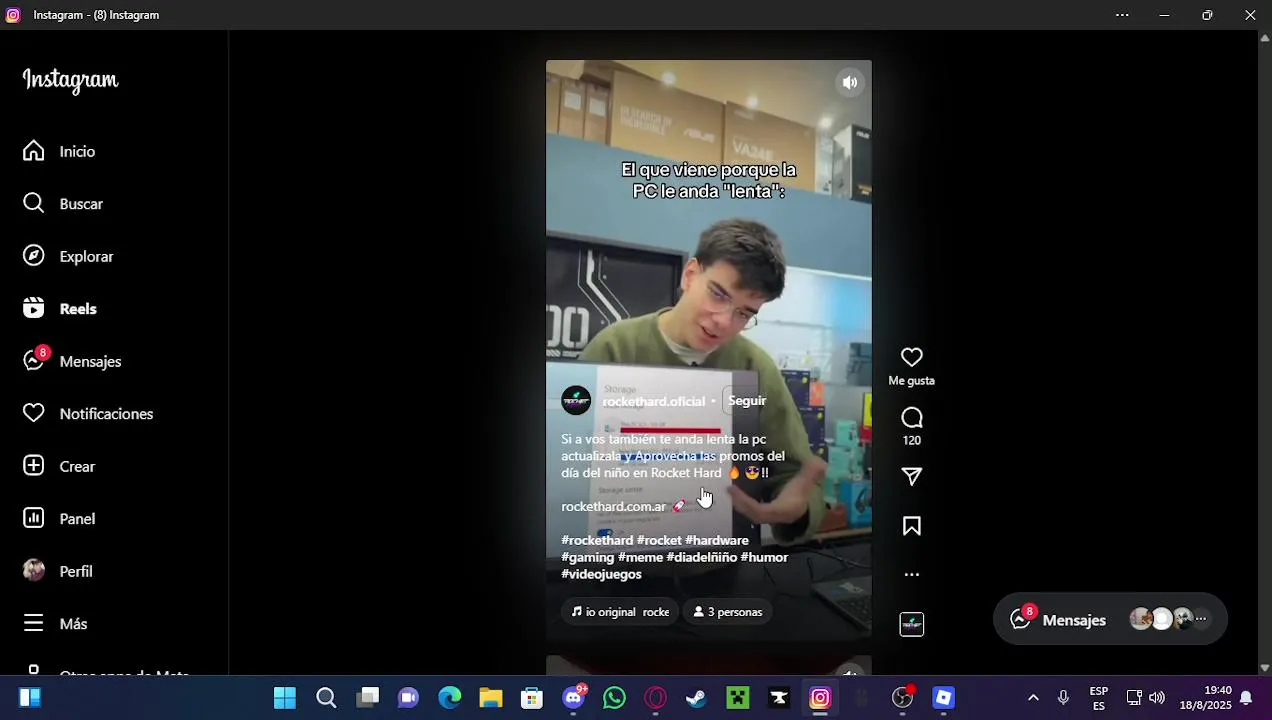The width and height of the screenshot is (1272, 720).
Task: Open volume control in system tray
Action: point(1157,698)
